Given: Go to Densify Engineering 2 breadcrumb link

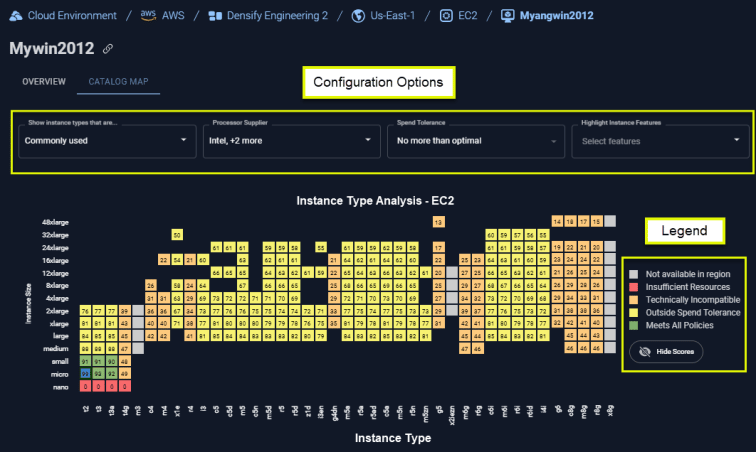Looking at the screenshot, I should (277, 16).
